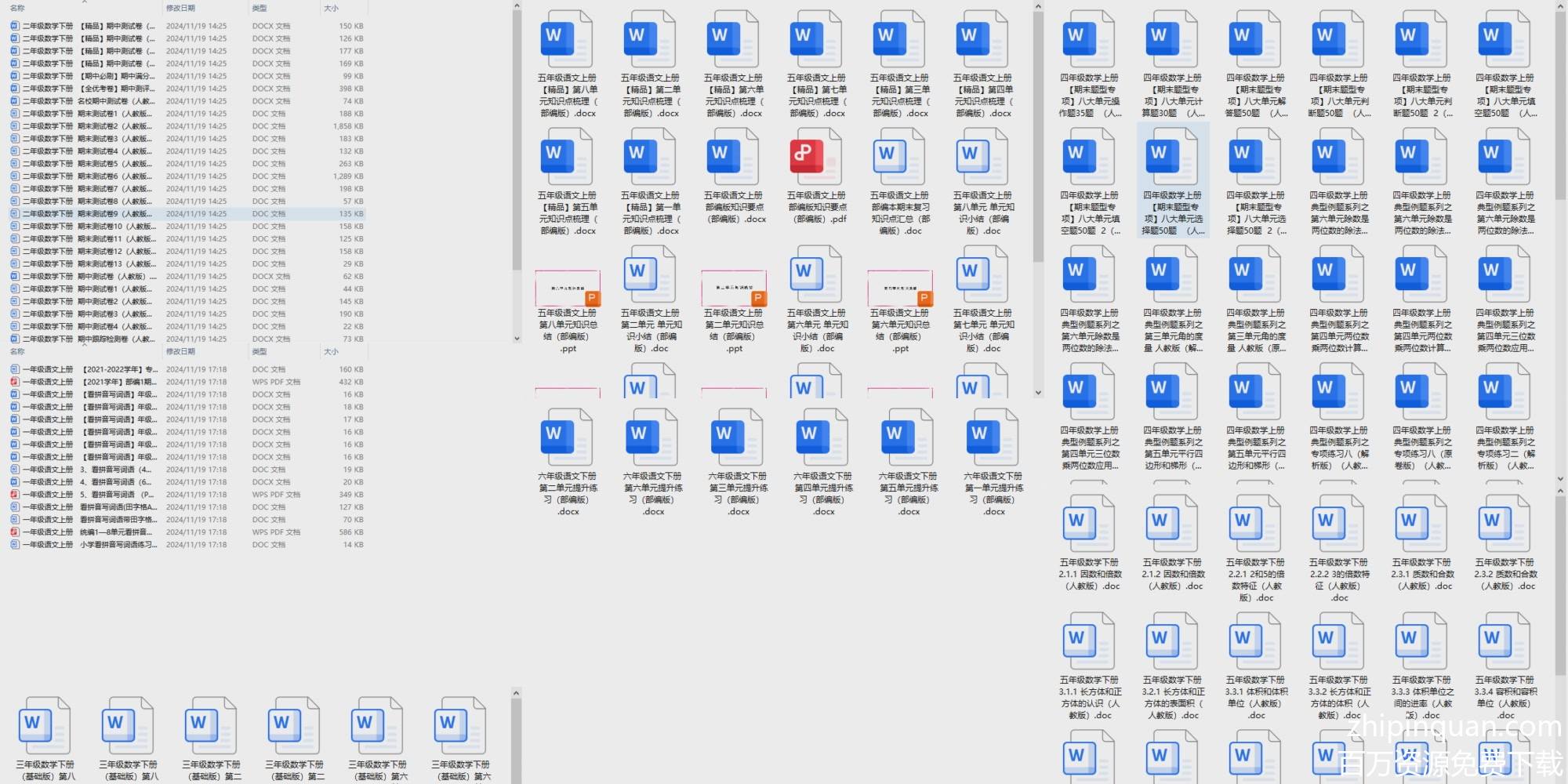Sort 一年级语文上册 list by 名称 column
This screenshot has height=784, width=1568.
(17, 352)
